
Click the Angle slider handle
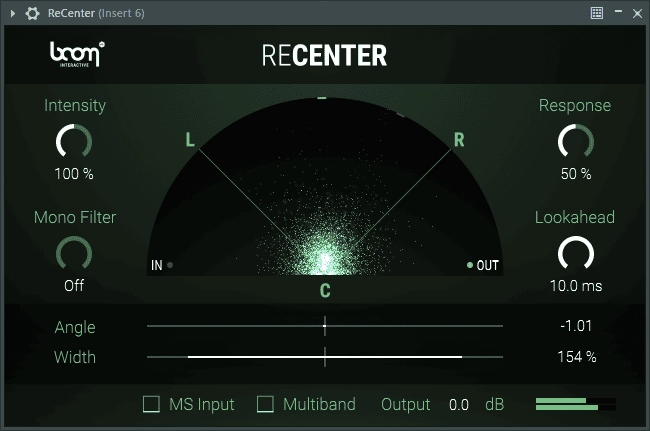click(325, 326)
